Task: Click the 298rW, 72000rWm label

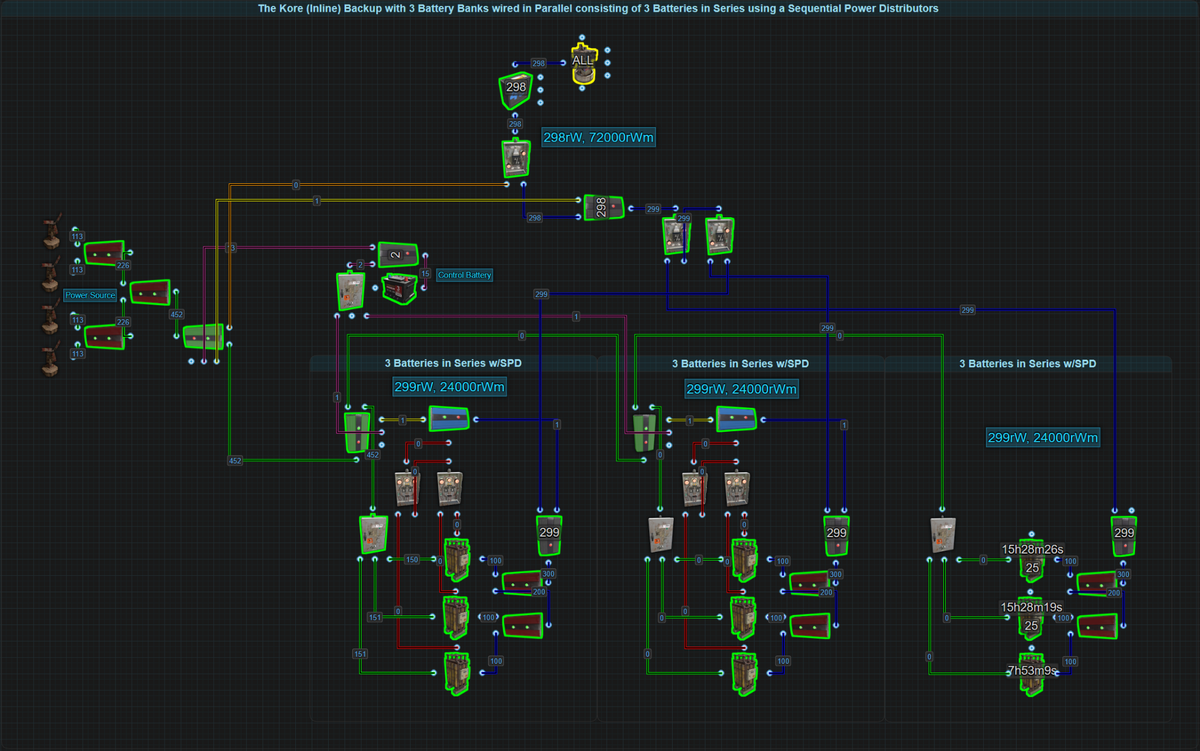Action: [598, 137]
